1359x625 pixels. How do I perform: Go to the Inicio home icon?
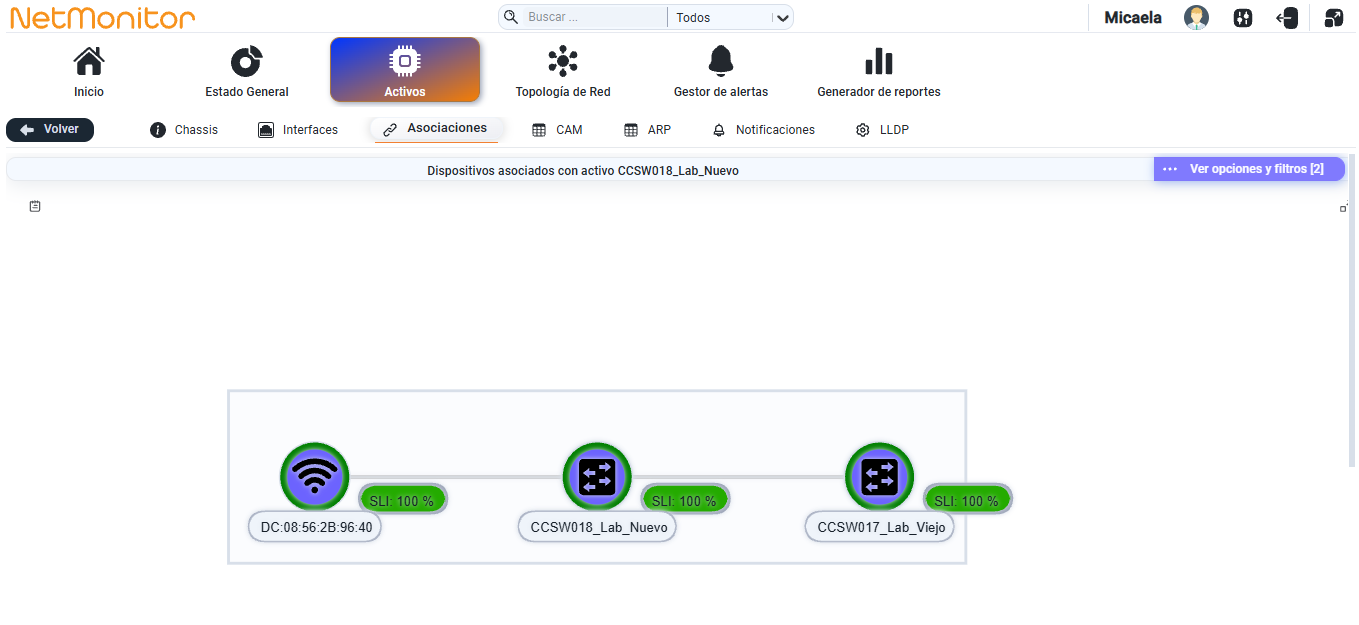(x=89, y=62)
